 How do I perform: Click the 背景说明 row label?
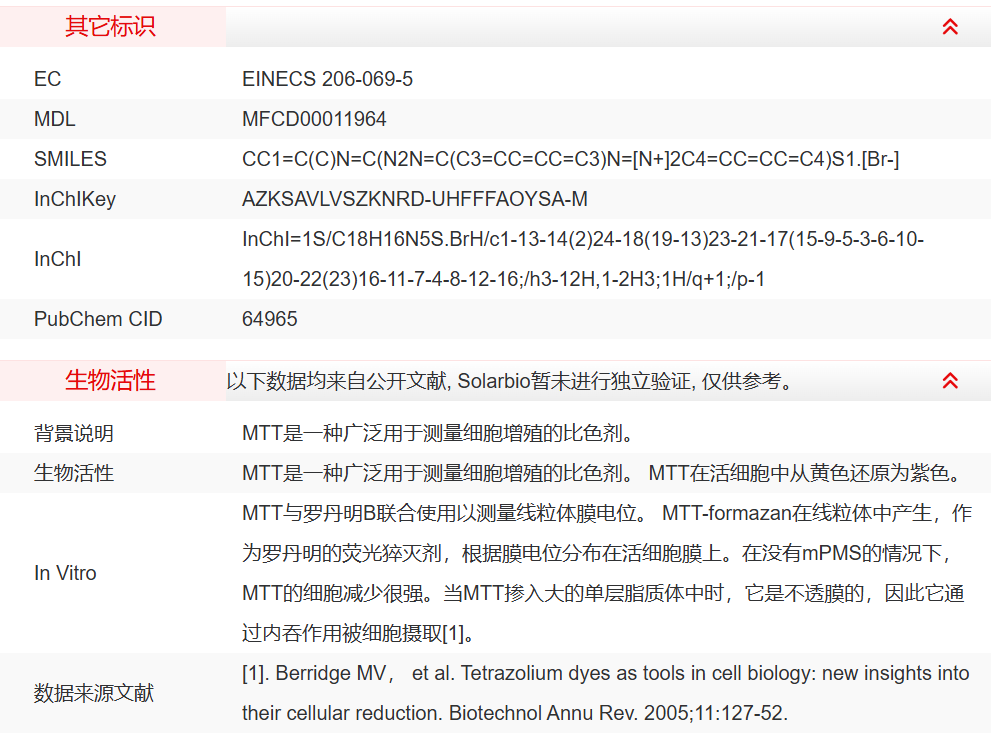(x=74, y=433)
